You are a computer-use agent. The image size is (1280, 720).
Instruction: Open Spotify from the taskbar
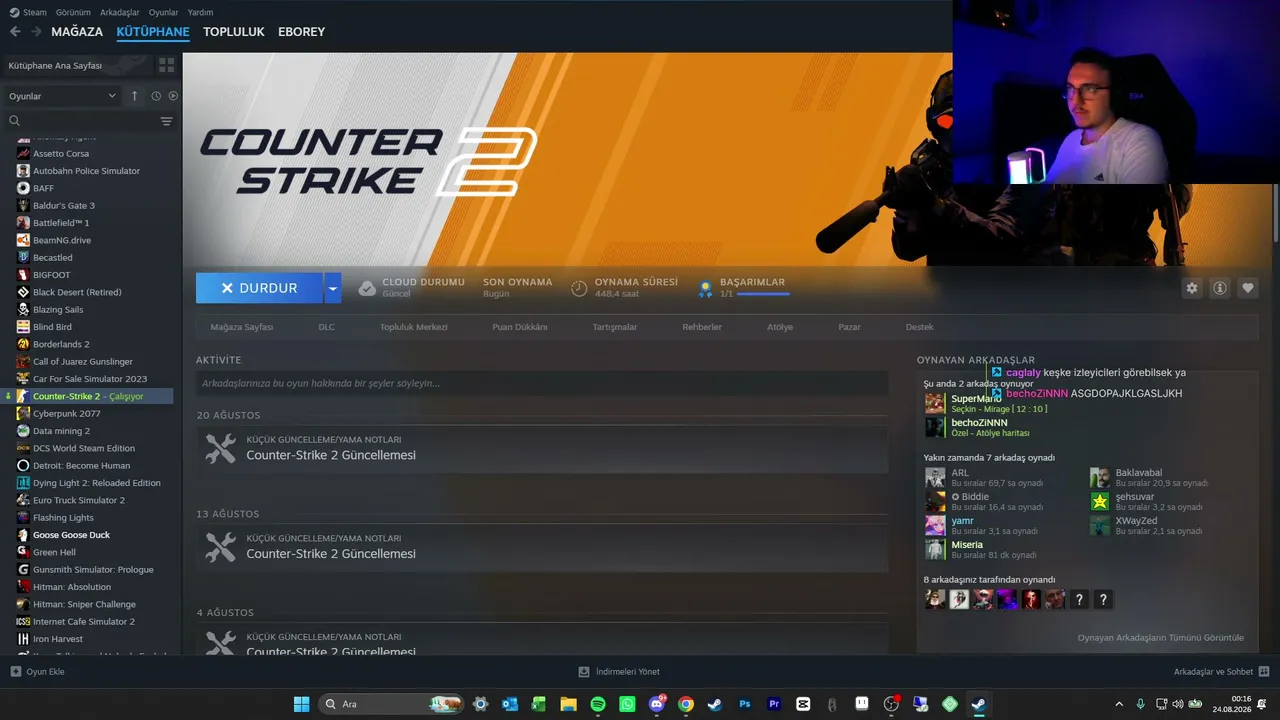598,704
